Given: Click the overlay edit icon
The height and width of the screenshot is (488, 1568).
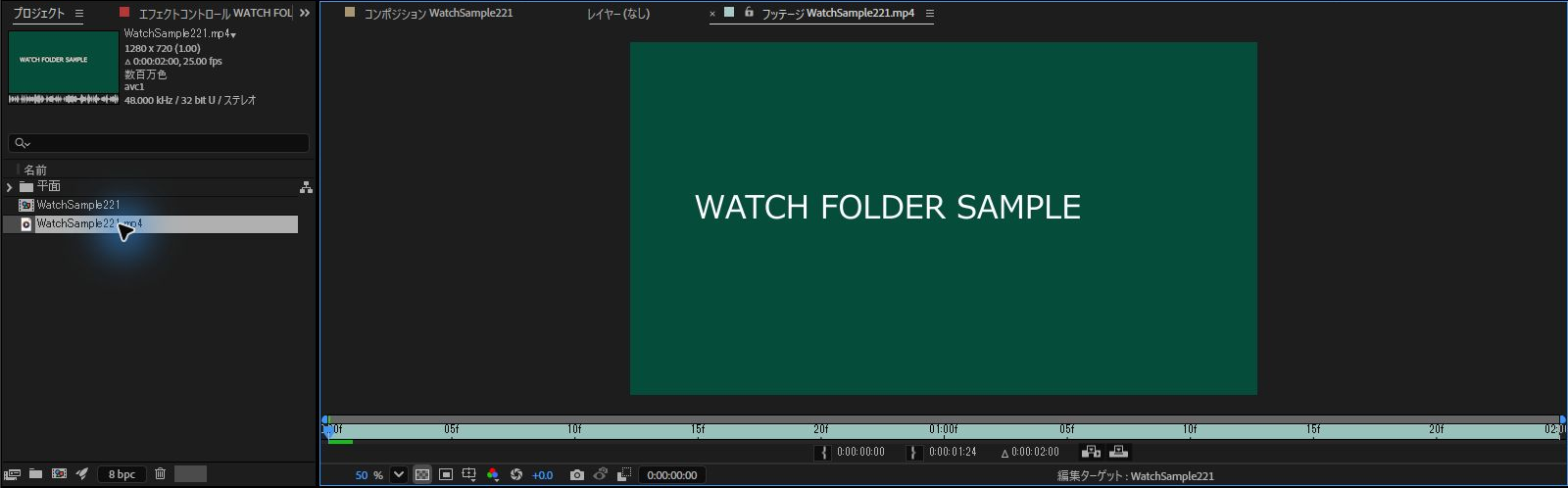Looking at the screenshot, I should pyautogui.click(x=1118, y=452).
